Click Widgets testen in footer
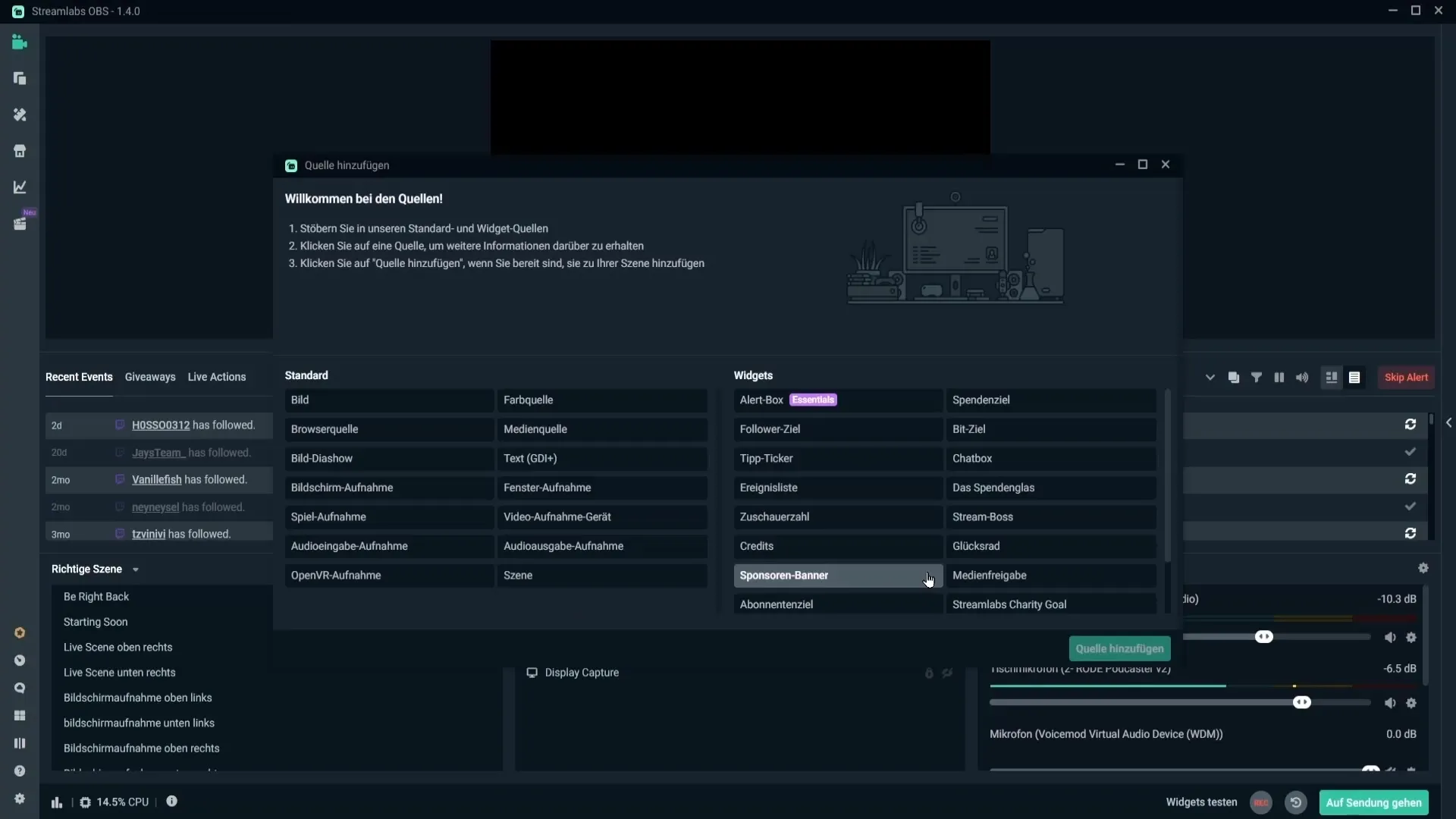 pyautogui.click(x=1201, y=802)
